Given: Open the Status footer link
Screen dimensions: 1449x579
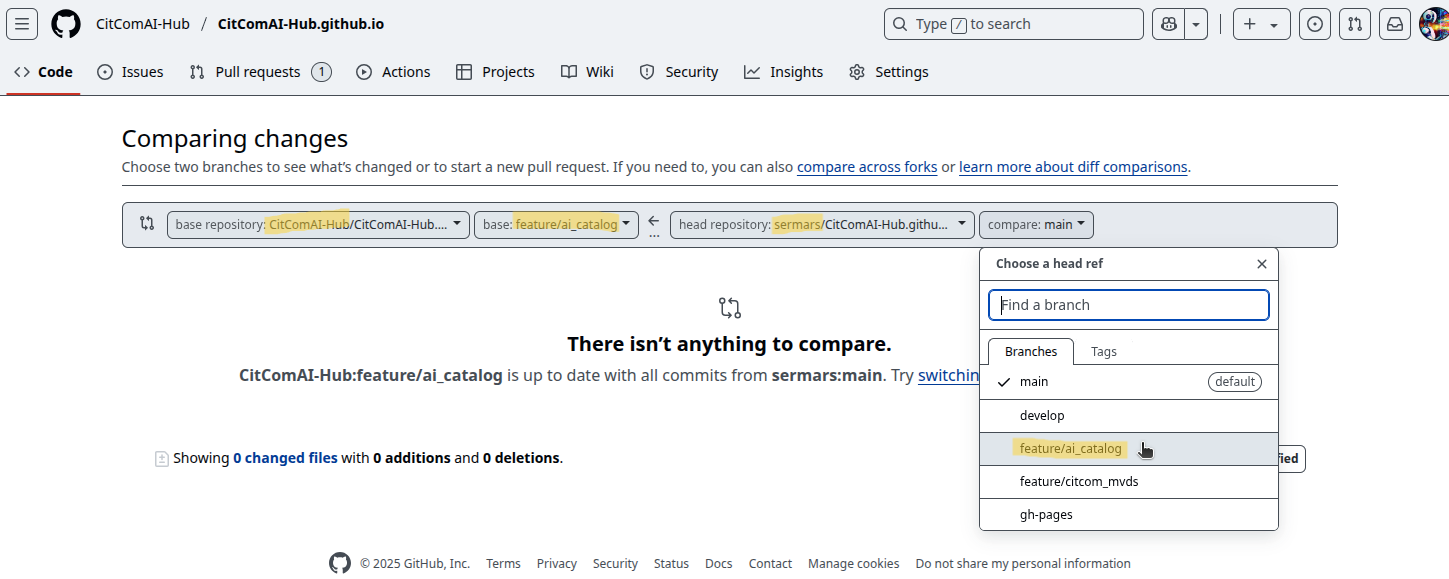Looking at the screenshot, I should pyautogui.click(x=671, y=564).
